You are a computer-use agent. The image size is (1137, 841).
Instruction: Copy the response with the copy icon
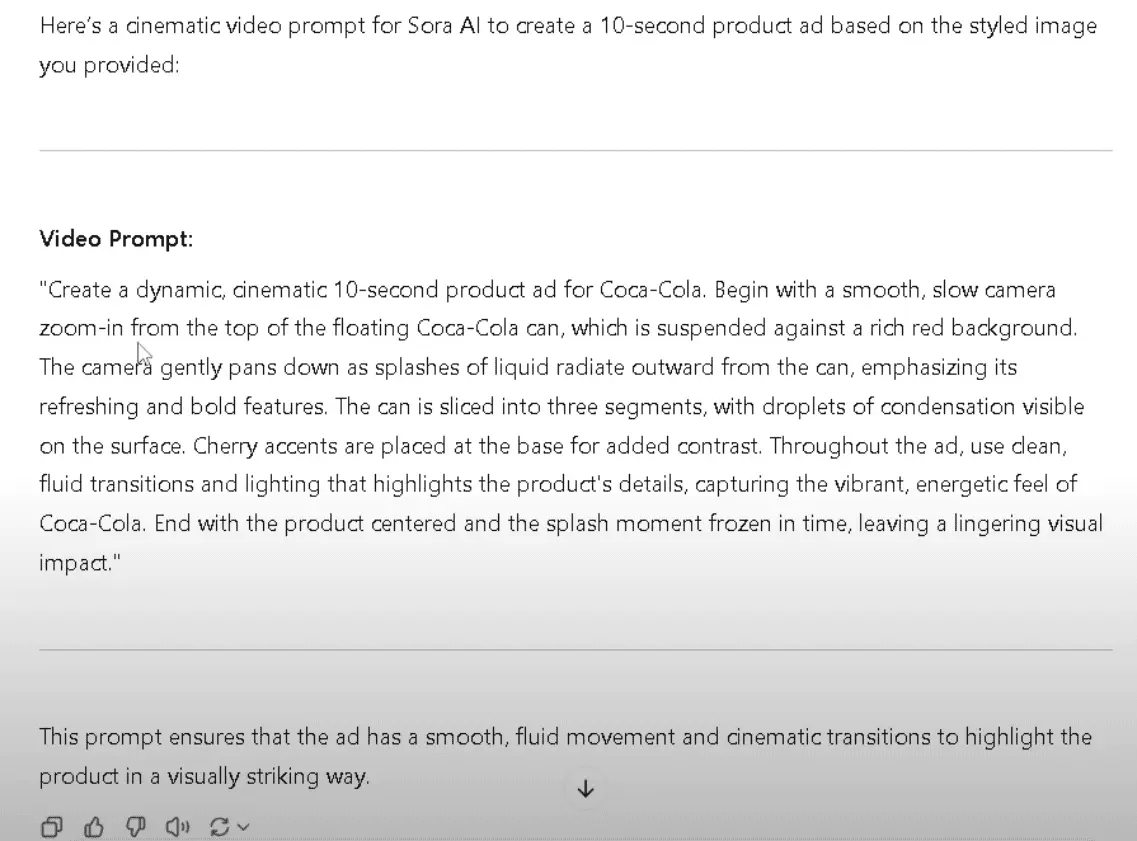click(x=51, y=826)
